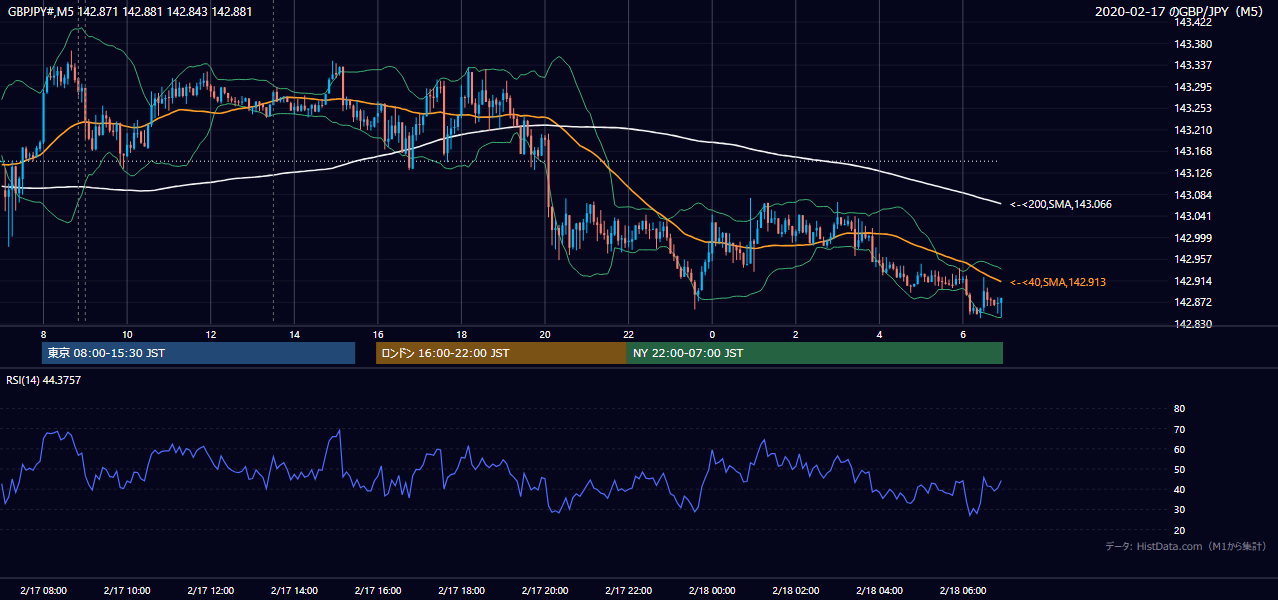Click the 2020-02-17 GBP/JPY (M5) chart title
This screenshot has width=1278, height=600.
click(1180, 12)
